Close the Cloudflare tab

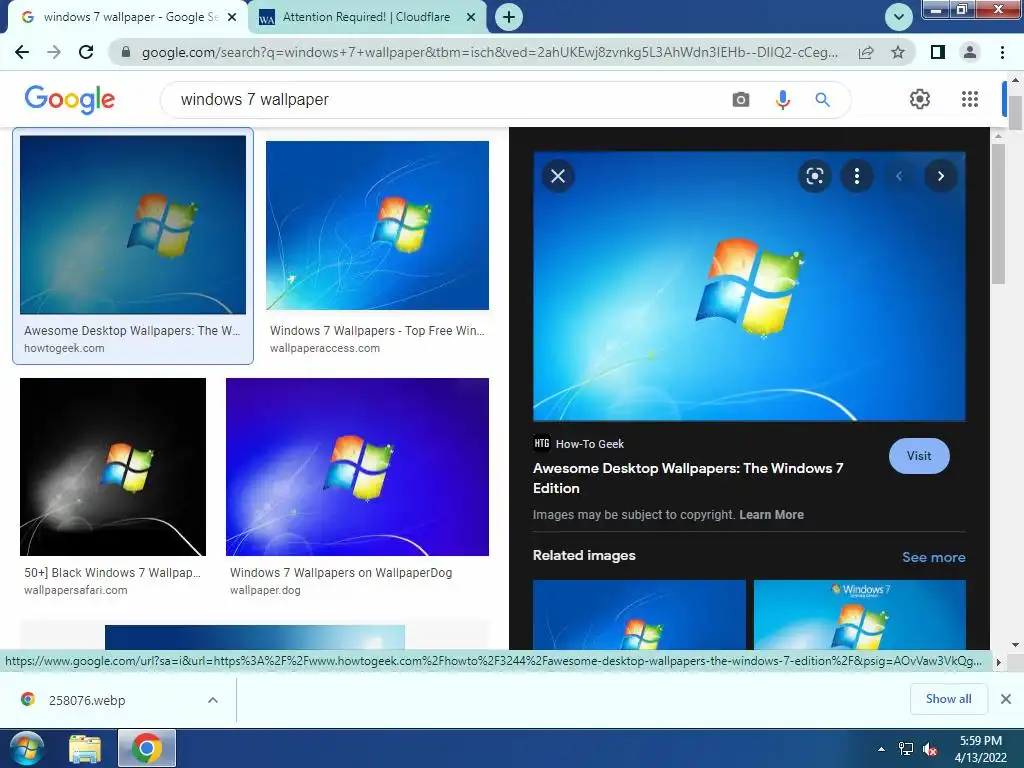click(x=470, y=18)
